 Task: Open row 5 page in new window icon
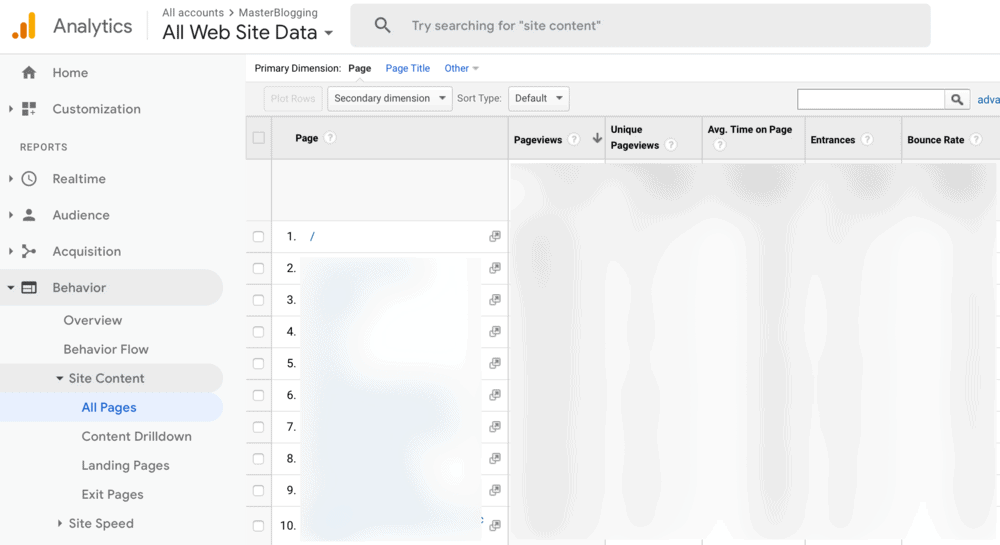494,363
